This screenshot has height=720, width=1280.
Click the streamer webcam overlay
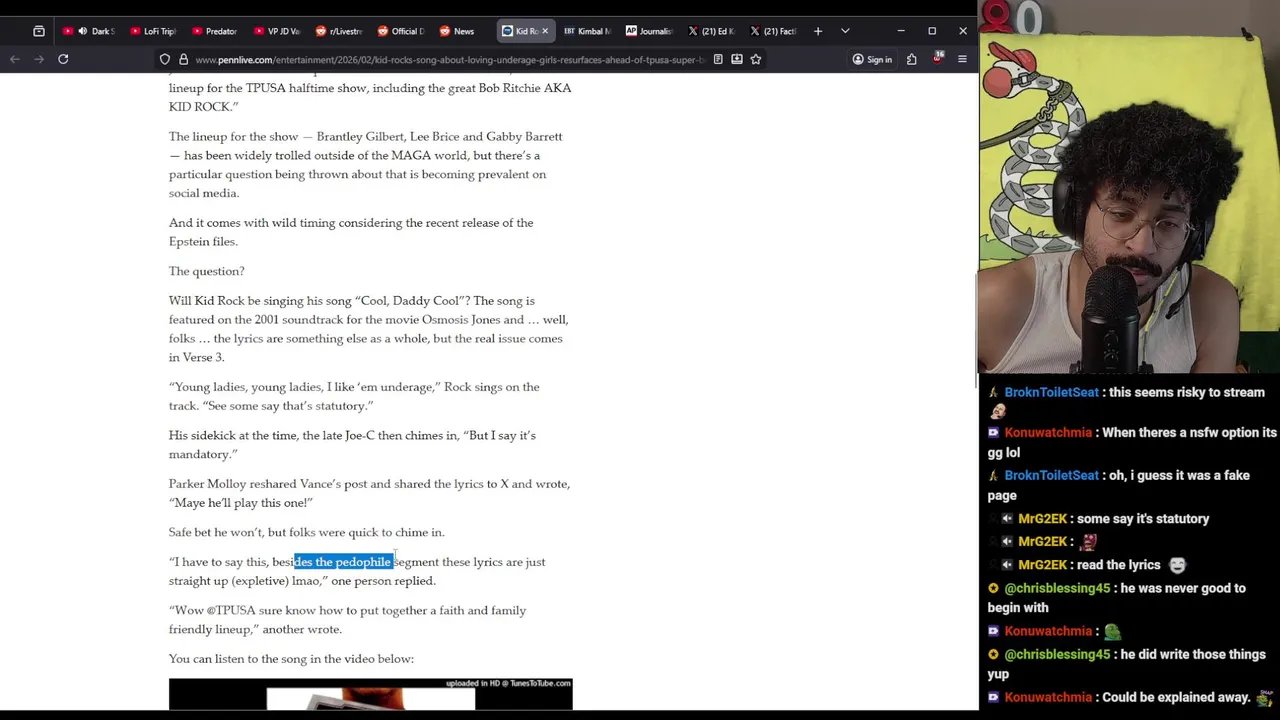click(1129, 187)
